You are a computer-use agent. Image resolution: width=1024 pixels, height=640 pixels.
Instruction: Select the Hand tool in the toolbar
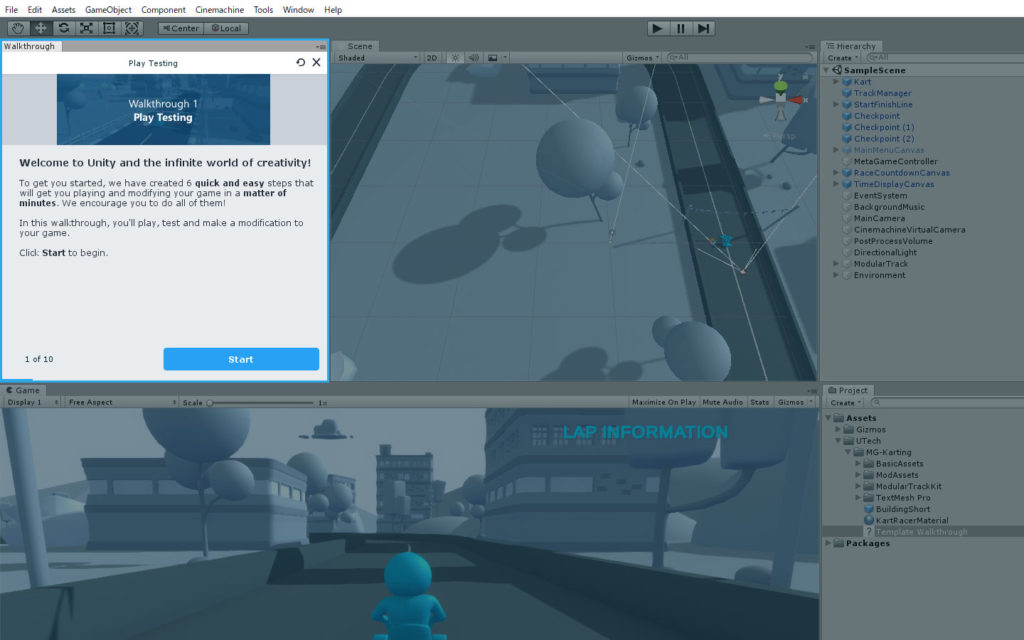coord(17,27)
